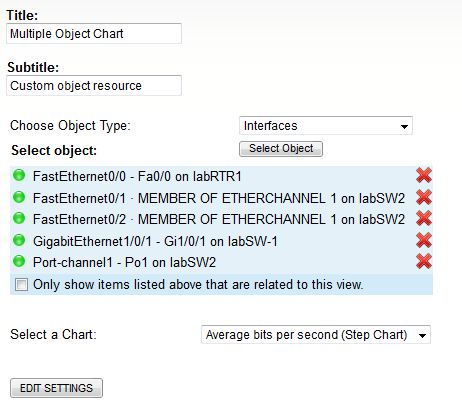Open the Choose Object Type dropdown
Image resolution: width=462 pixels, height=412 pixels.
pyautogui.click(x=326, y=126)
